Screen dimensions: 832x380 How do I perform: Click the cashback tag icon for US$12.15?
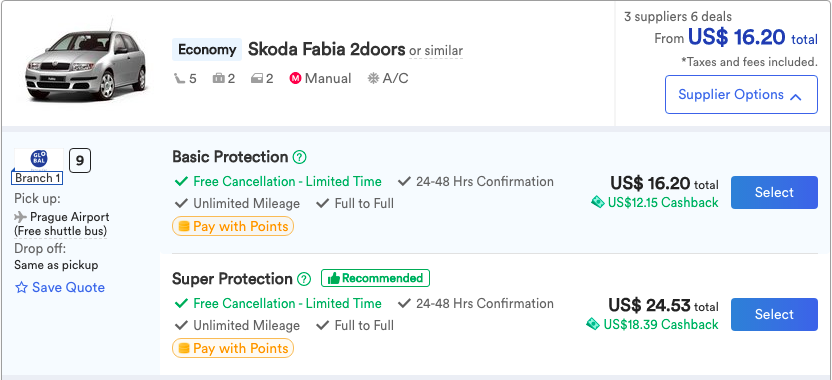[x=597, y=202]
